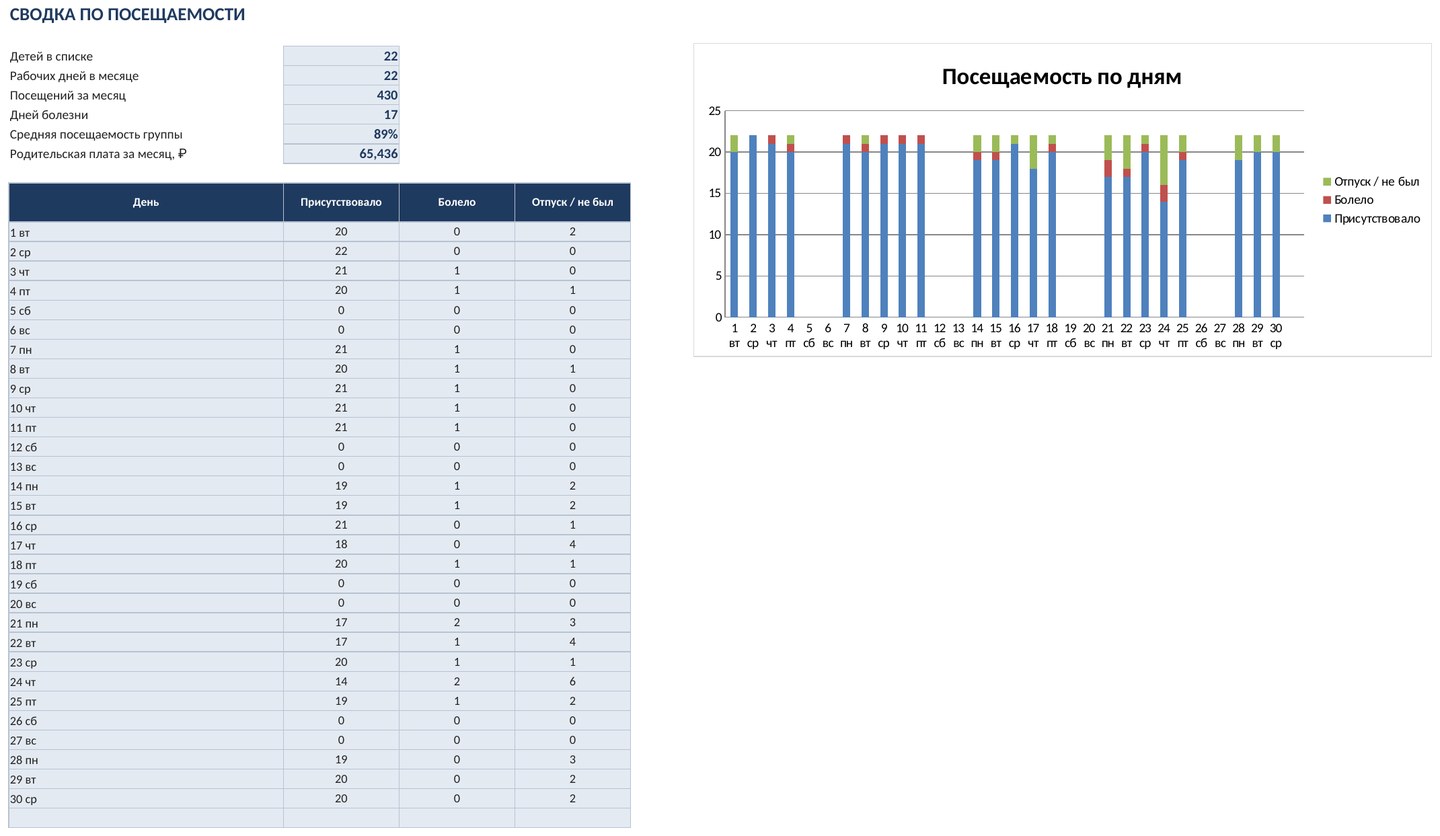Click the "Присутствовало" column header
The width and height of the screenshot is (1440, 836).
pos(341,202)
